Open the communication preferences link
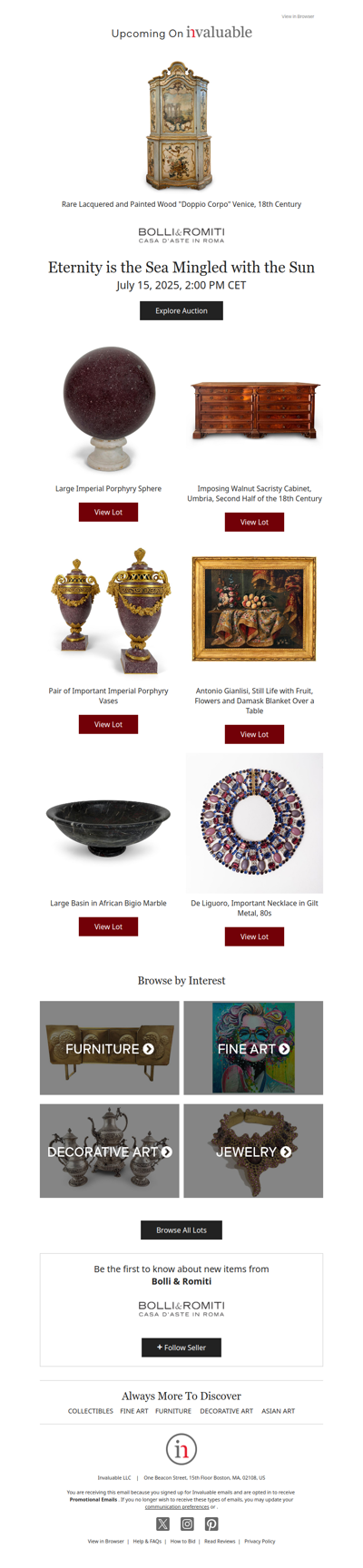The width and height of the screenshot is (363, 1568). coord(177,1506)
